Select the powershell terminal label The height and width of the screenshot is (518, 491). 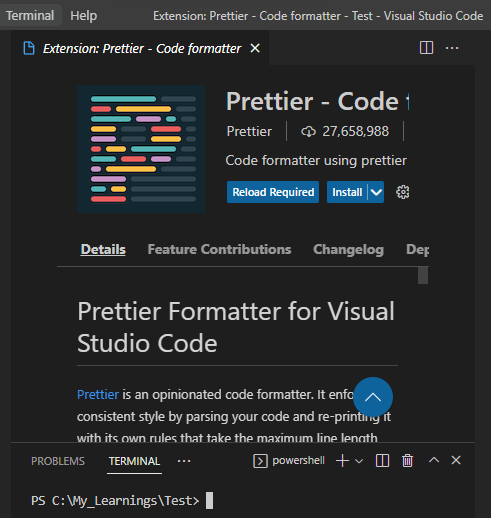tap(298, 460)
